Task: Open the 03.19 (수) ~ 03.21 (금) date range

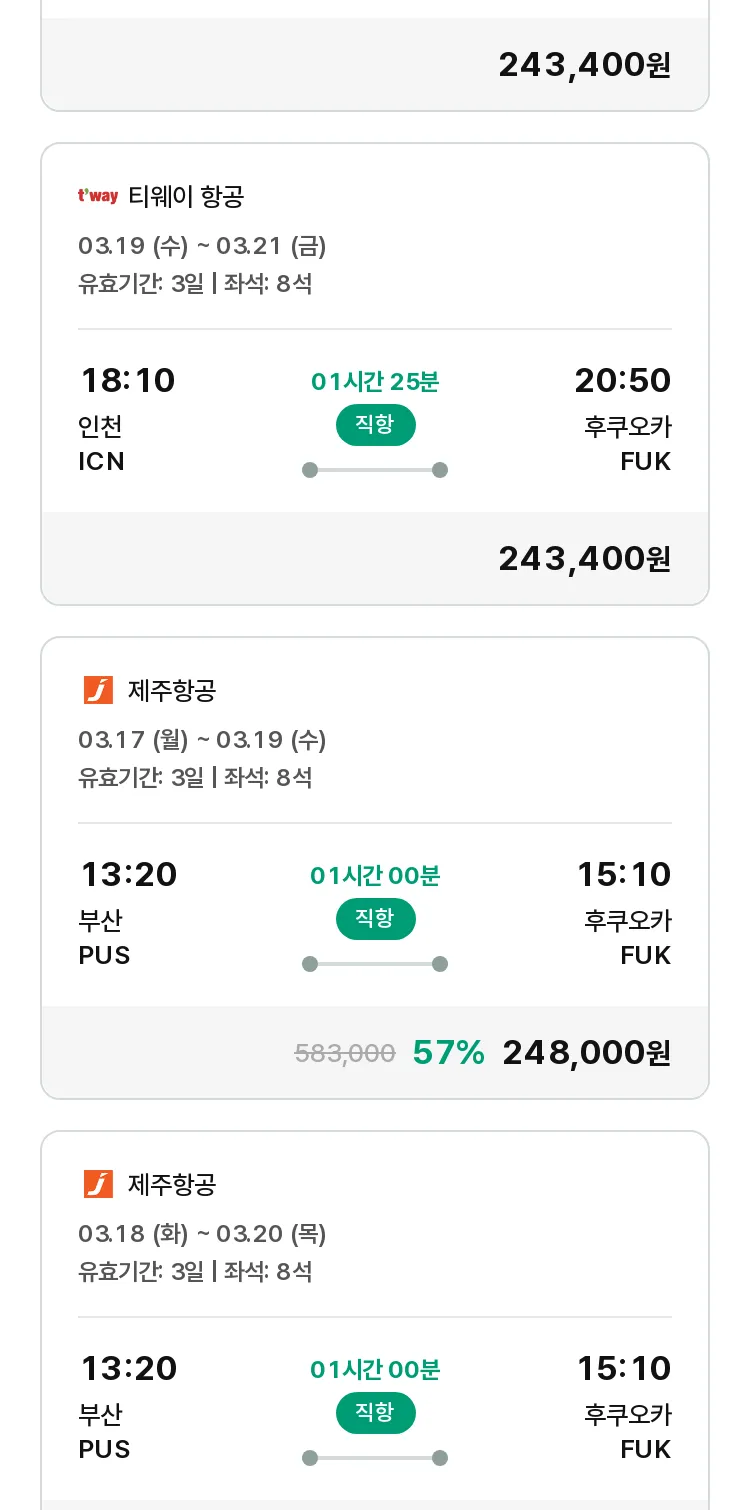Action: pyautogui.click(x=202, y=246)
